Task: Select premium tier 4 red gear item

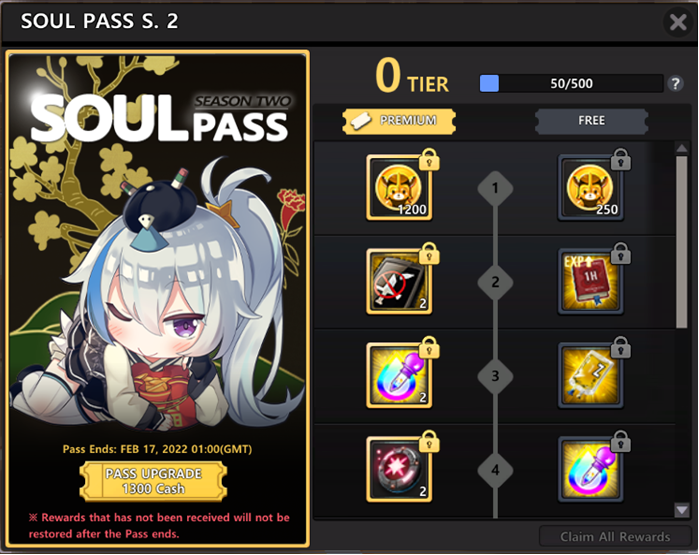Action: [x=399, y=470]
